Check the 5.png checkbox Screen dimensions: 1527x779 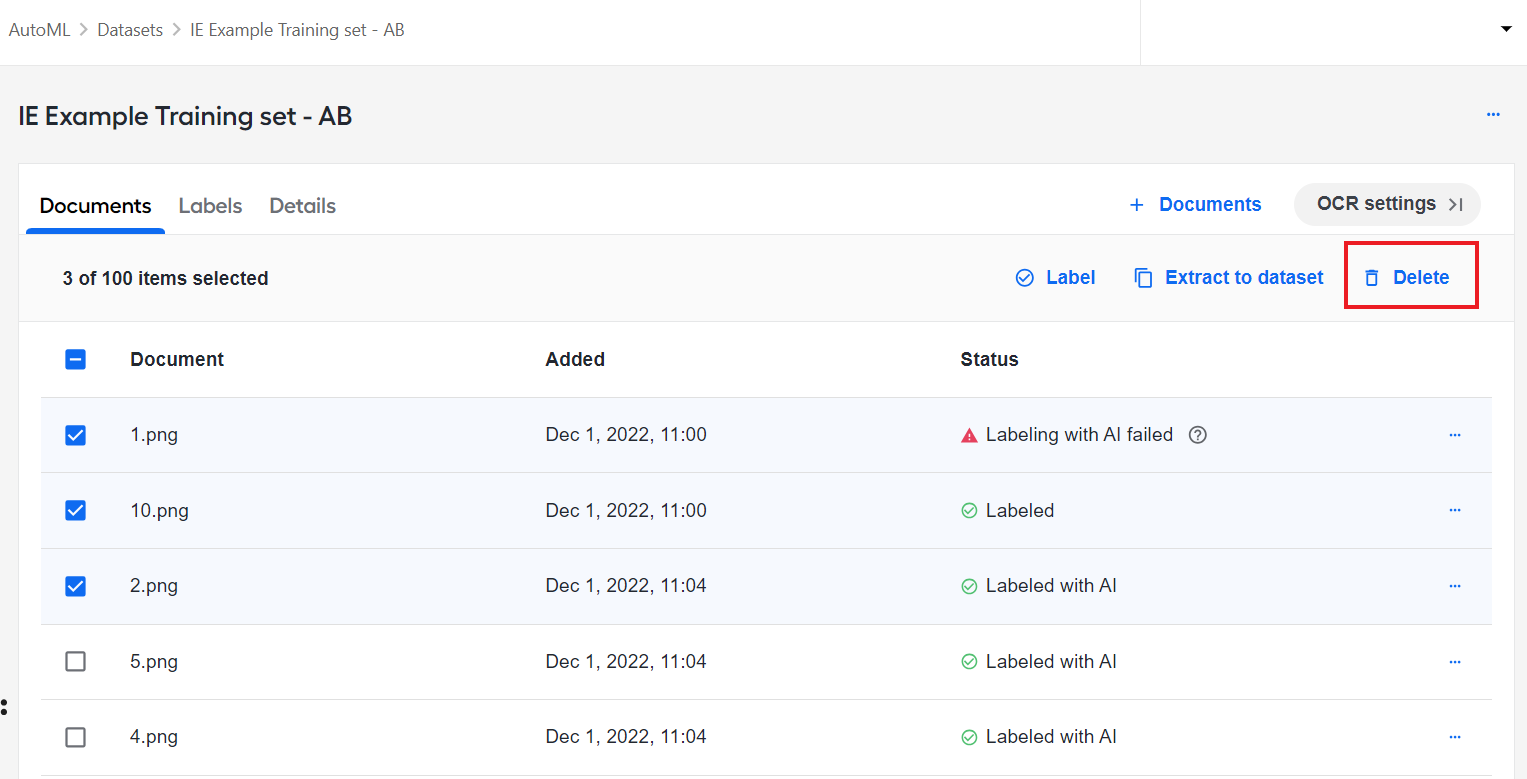tap(75, 661)
